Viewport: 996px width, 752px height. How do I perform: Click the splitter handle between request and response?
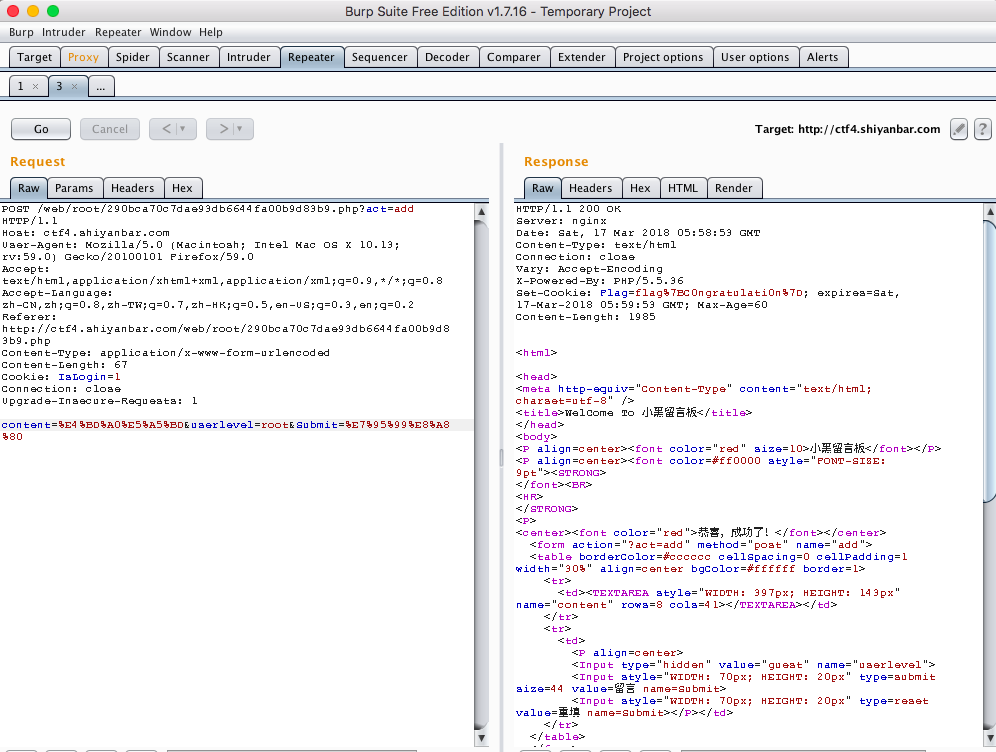click(x=501, y=457)
